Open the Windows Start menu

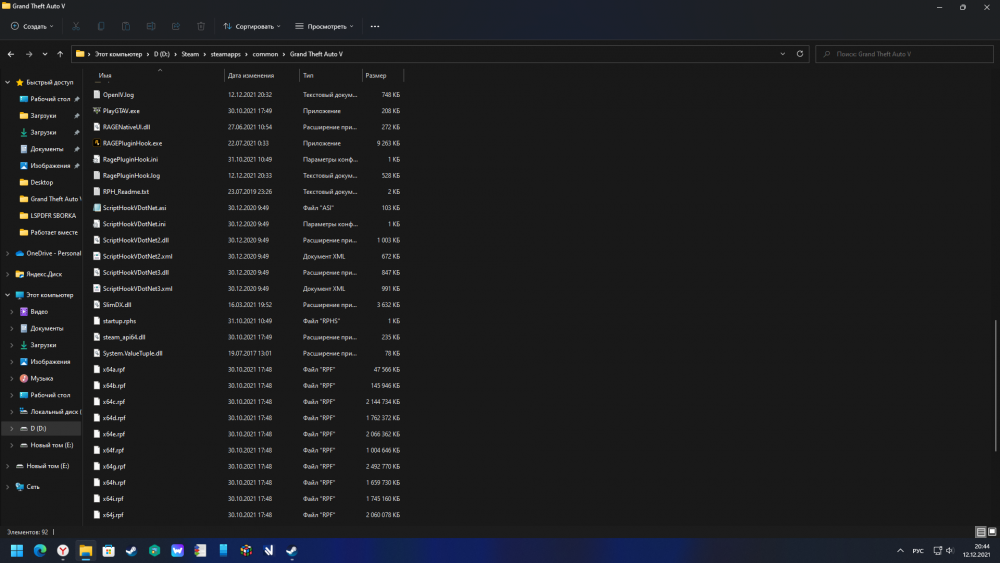[17, 550]
